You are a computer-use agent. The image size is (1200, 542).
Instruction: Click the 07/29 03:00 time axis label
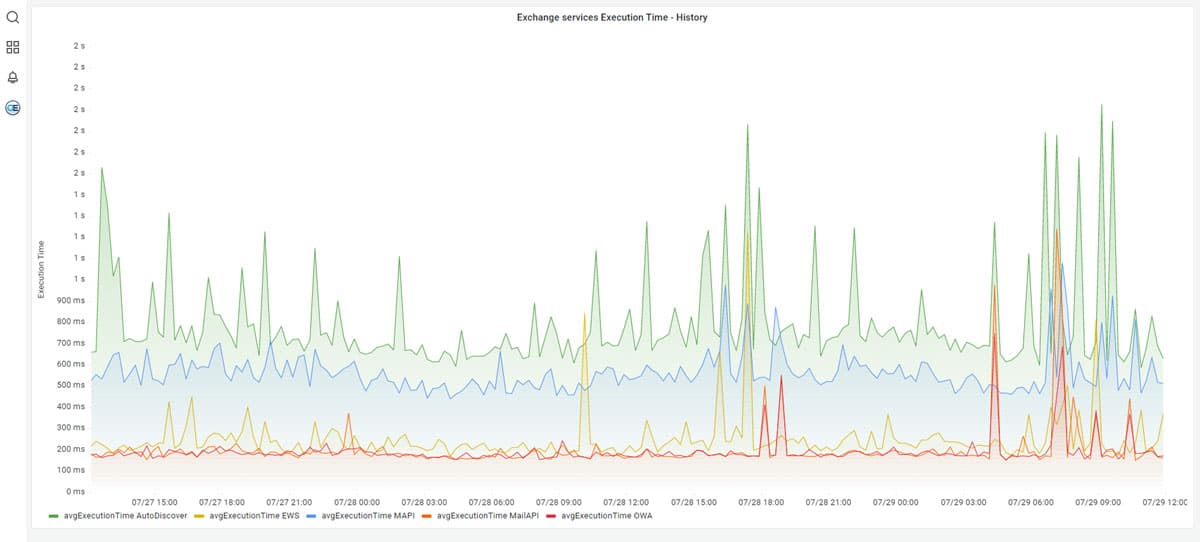coord(964,502)
